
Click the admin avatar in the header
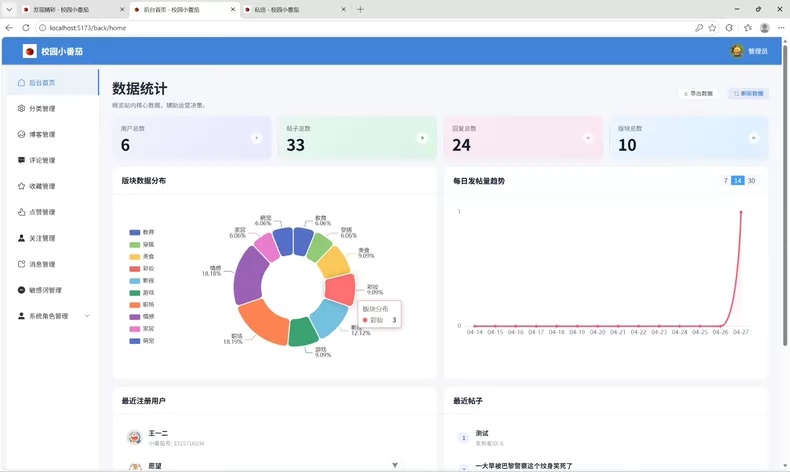[x=737, y=51]
